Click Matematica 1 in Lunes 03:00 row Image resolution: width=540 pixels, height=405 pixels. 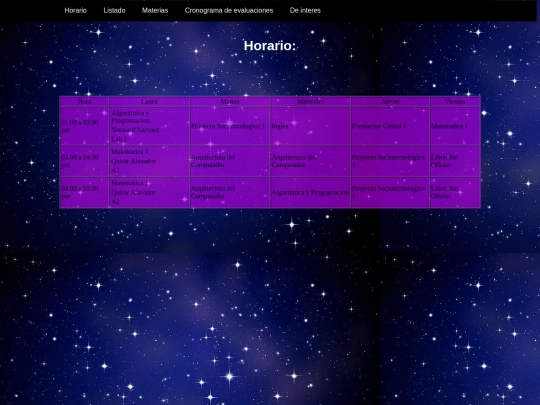[130, 152]
